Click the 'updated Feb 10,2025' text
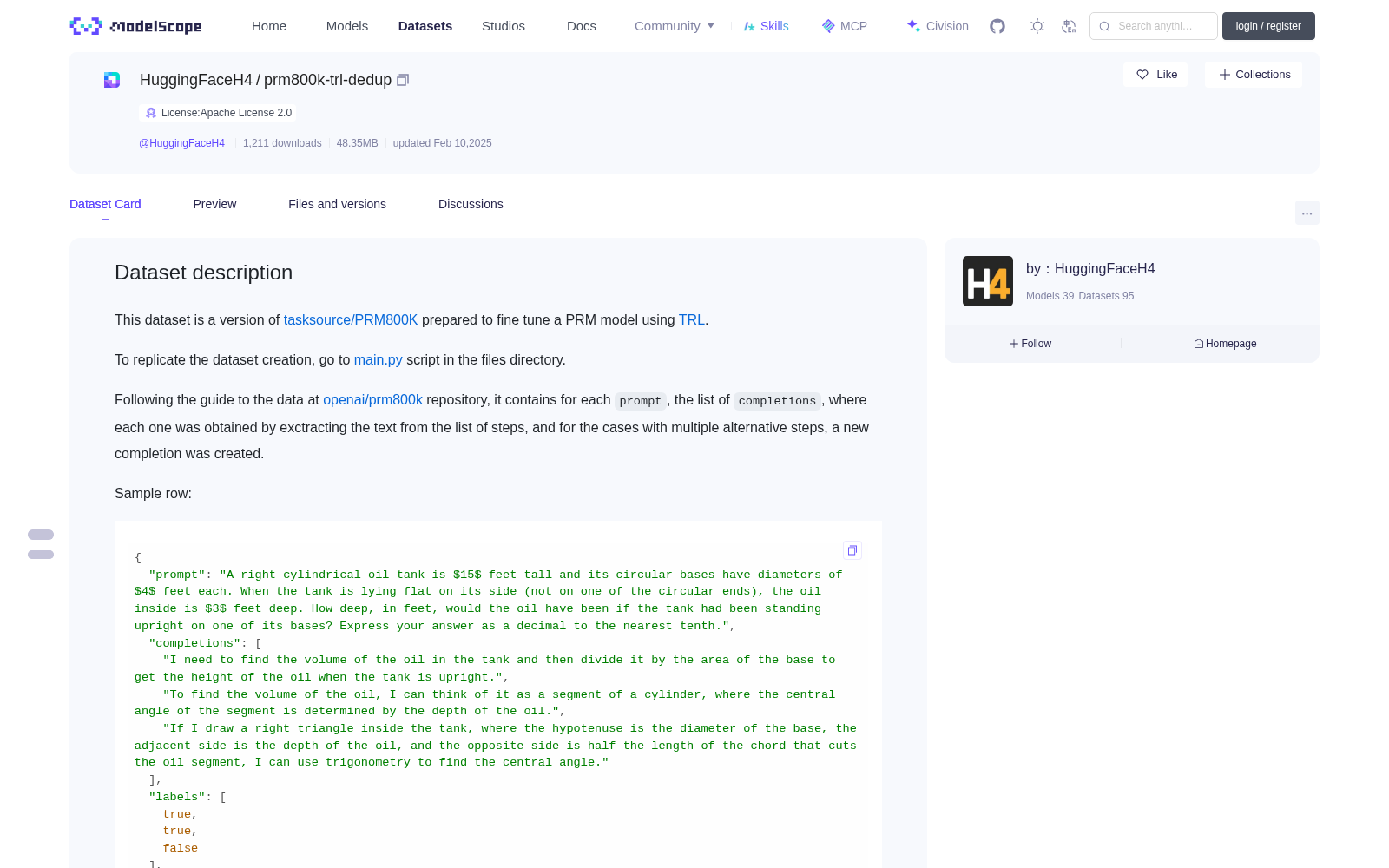 (x=443, y=143)
